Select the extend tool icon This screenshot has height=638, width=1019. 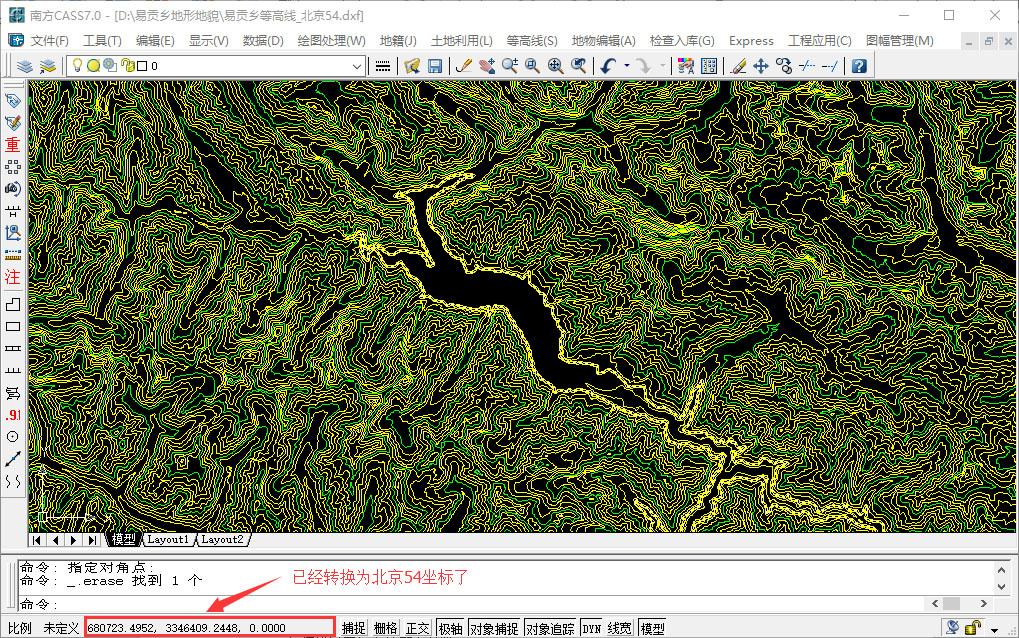tap(830, 66)
